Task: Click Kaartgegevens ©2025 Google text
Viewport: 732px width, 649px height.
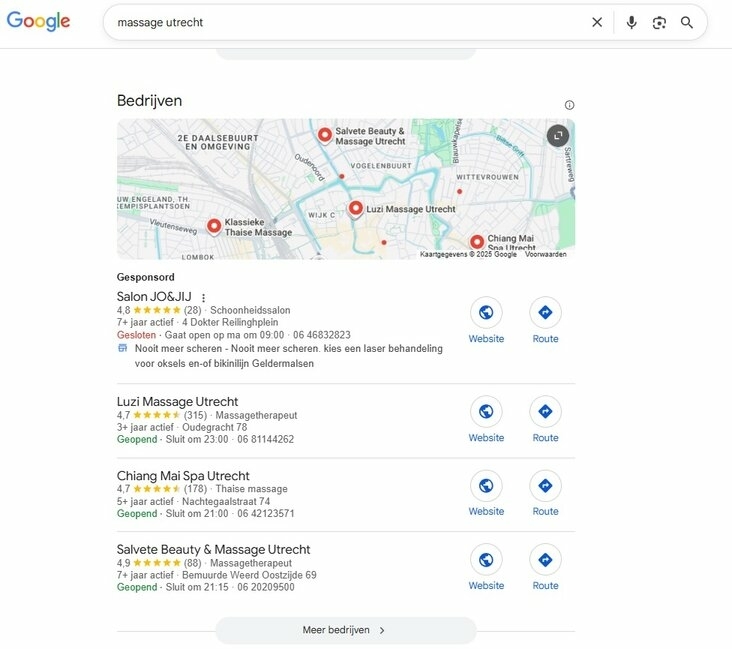Action: pos(468,254)
